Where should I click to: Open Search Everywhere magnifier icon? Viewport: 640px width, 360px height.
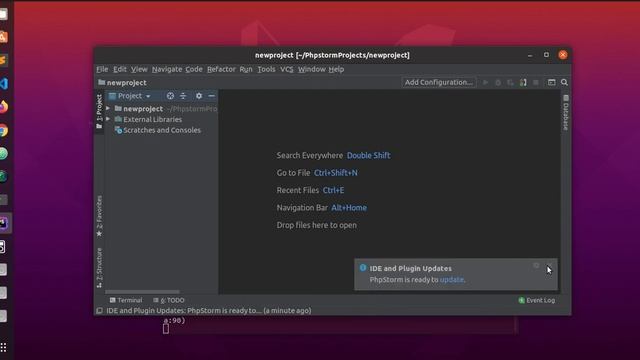[x=564, y=82]
